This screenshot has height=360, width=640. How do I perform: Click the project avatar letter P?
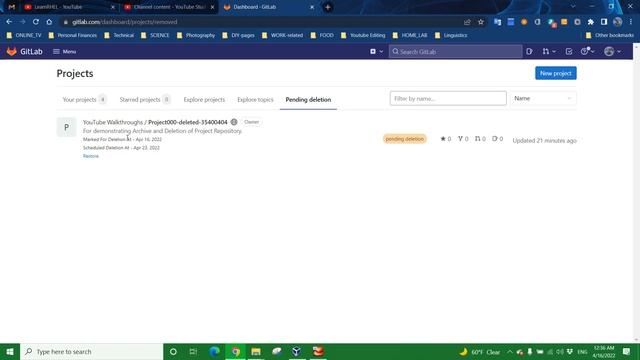[x=66, y=127]
